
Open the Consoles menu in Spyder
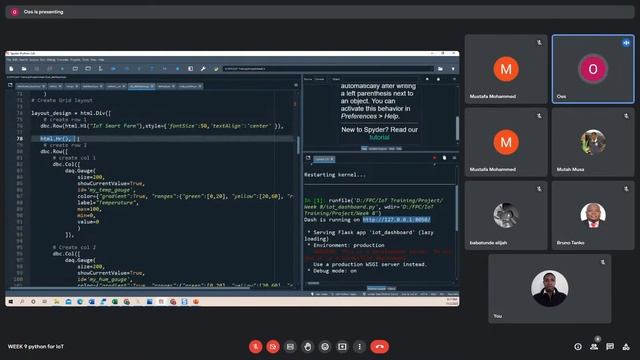tap(63, 60)
